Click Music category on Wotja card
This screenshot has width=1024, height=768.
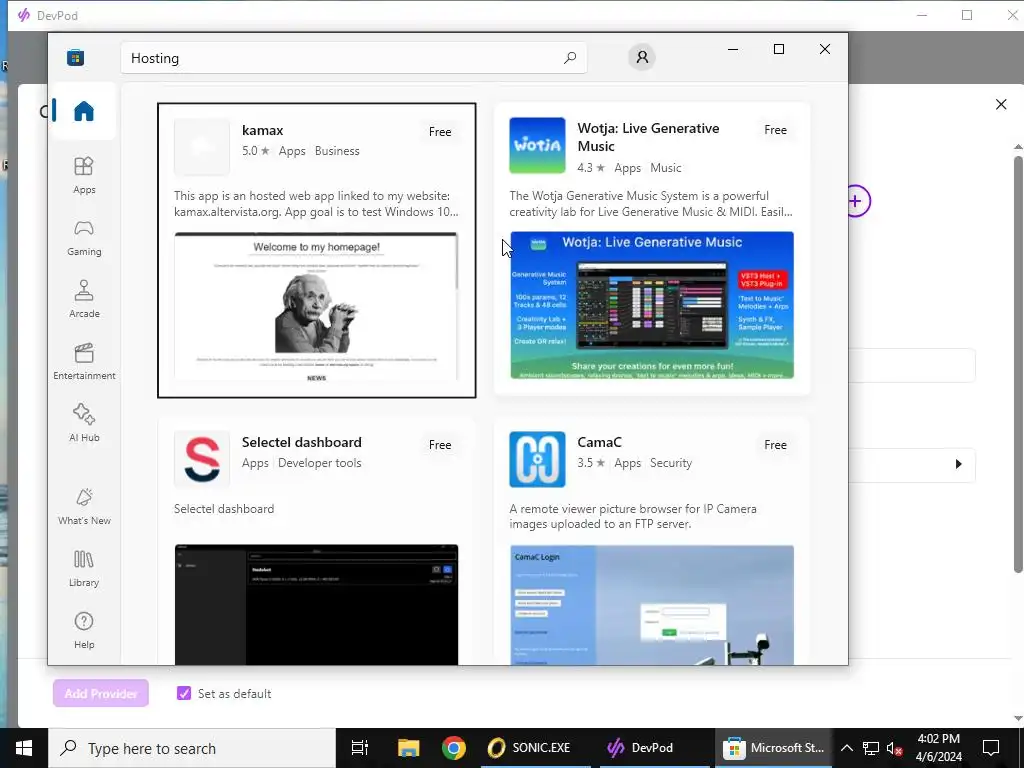(665, 168)
